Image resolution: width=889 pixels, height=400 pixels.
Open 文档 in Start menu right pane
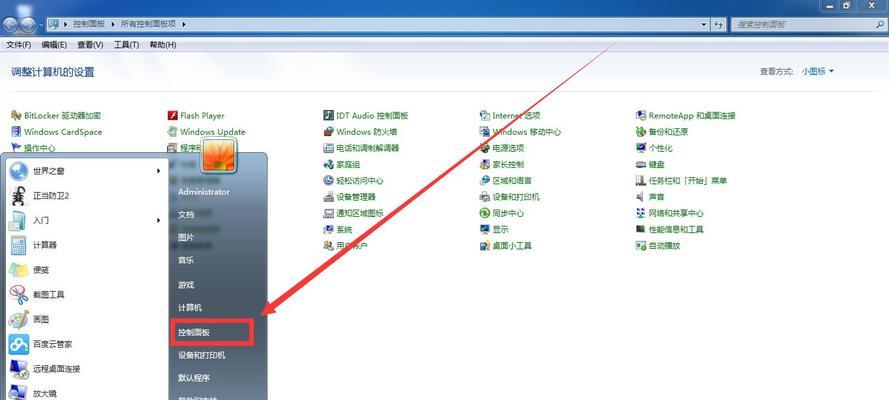[x=186, y=215]
